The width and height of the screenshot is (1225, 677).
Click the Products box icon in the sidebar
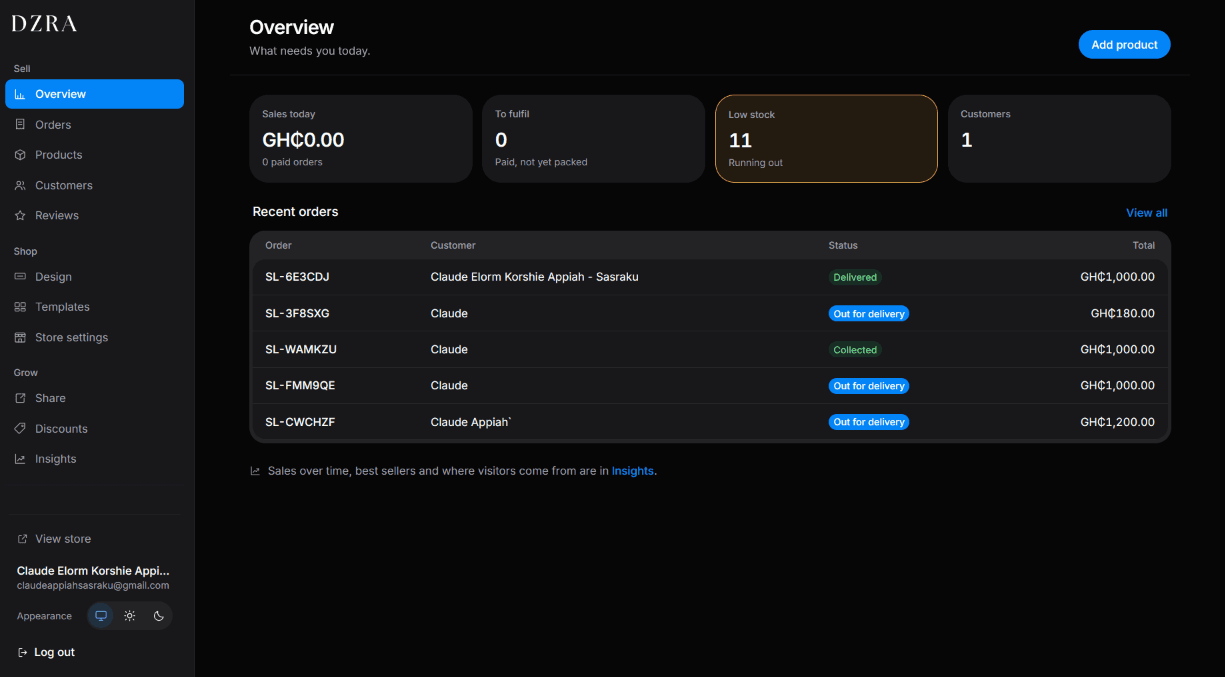coord(20,155)
